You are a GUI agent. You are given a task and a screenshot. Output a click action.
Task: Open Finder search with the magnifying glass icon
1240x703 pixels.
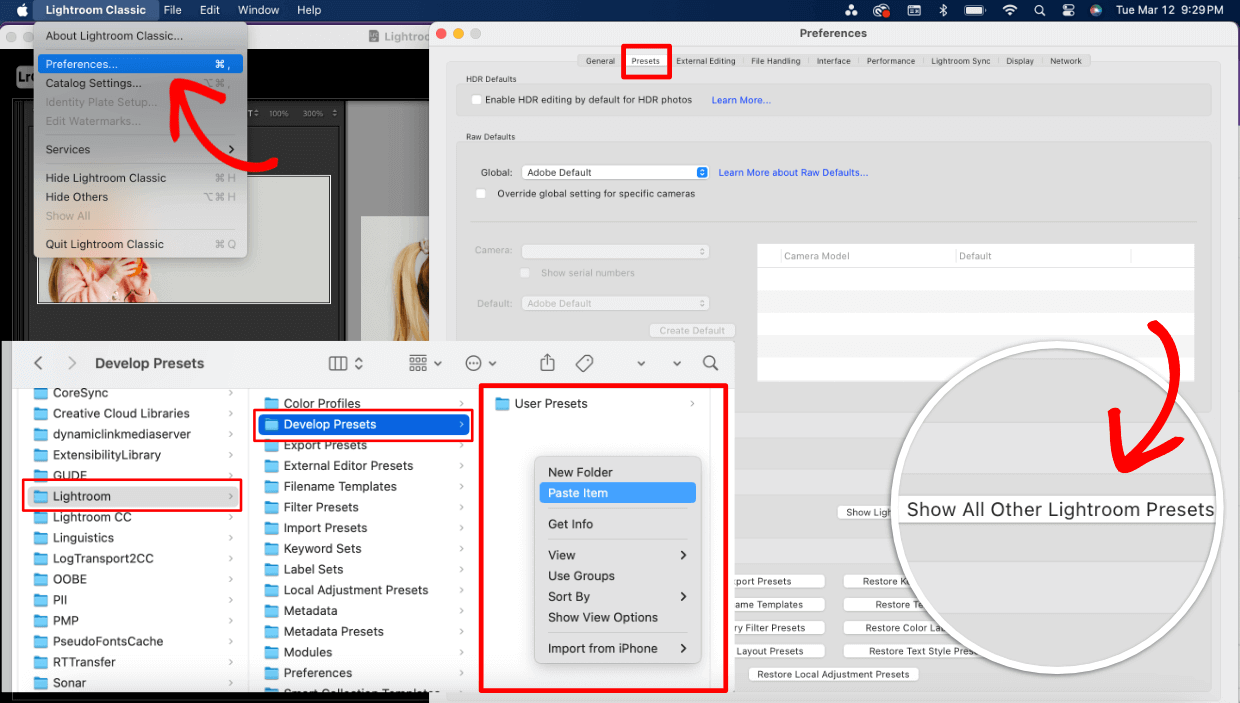tap(710, 363)
